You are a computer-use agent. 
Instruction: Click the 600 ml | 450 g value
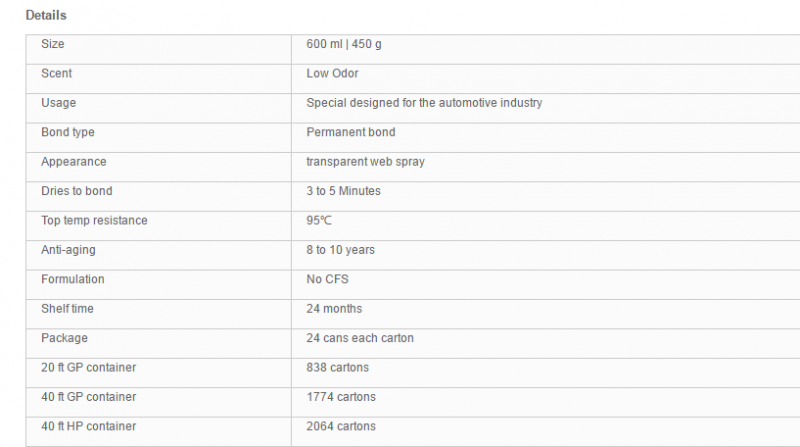point(344,44)
